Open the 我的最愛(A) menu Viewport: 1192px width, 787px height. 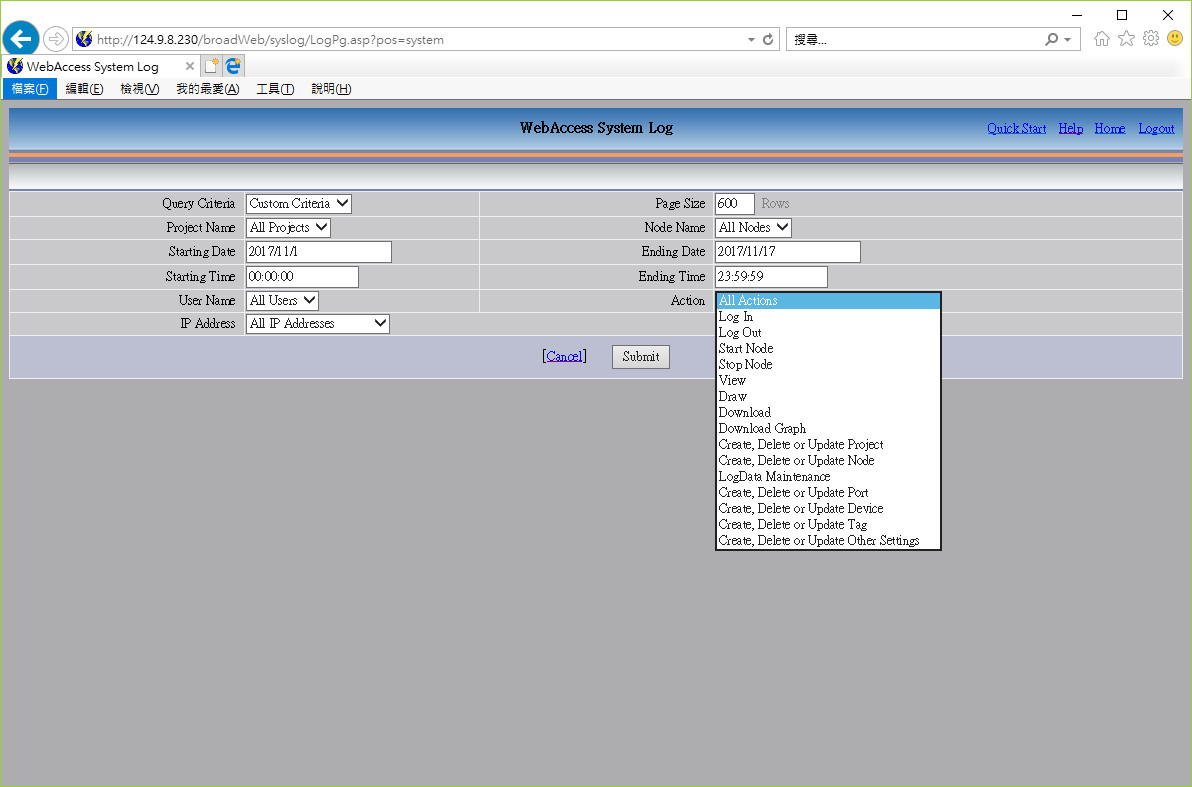tap(208, 89)
